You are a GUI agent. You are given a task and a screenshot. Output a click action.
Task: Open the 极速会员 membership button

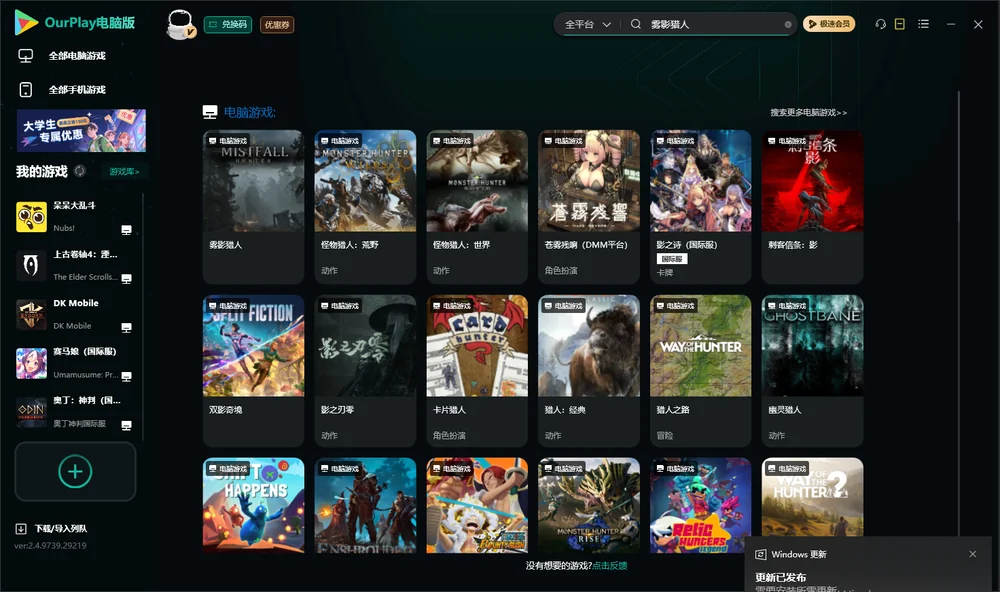(x=829, y=24)
